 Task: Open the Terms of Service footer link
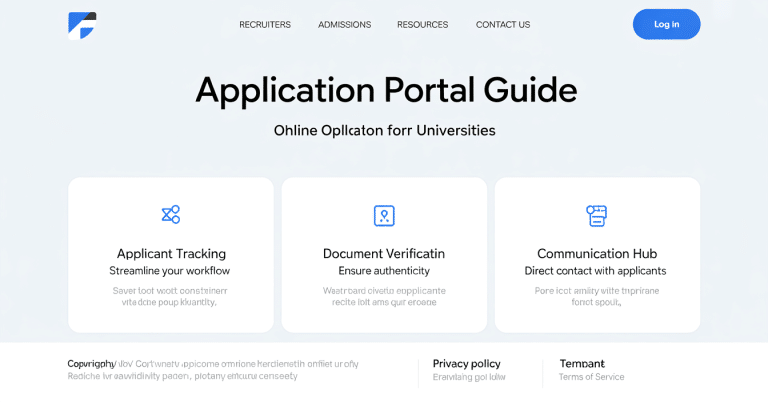[x=591, y=377]
